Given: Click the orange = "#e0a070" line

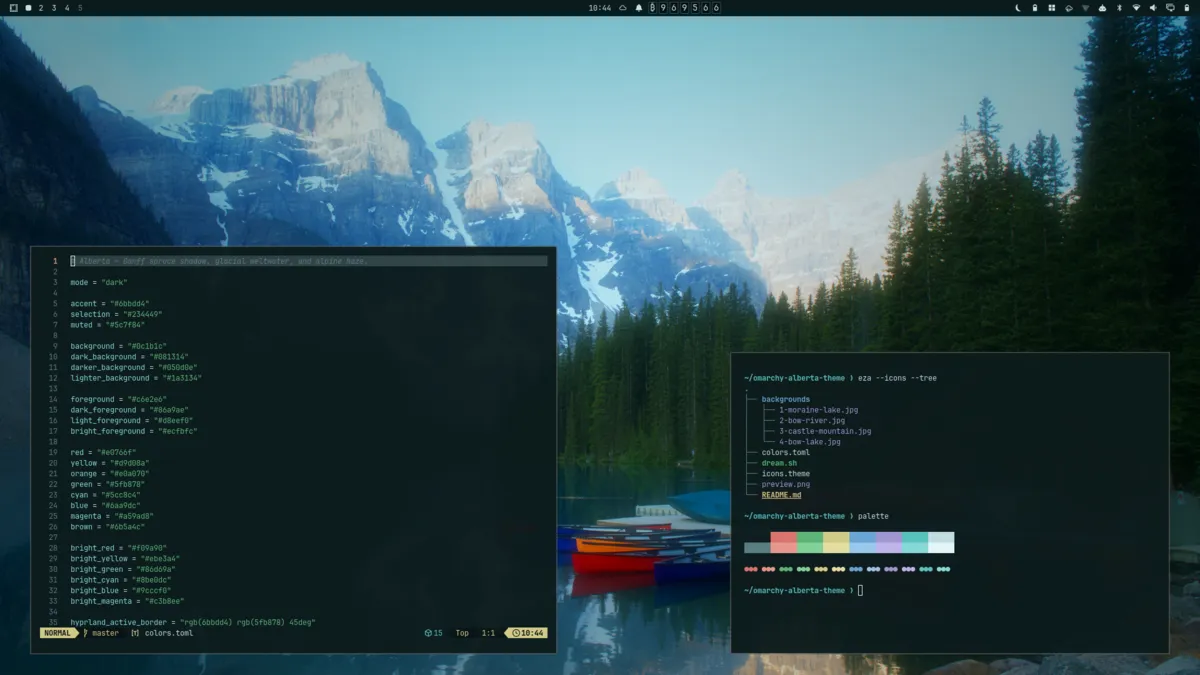Looking at the screenshot, I should point(110,474).
